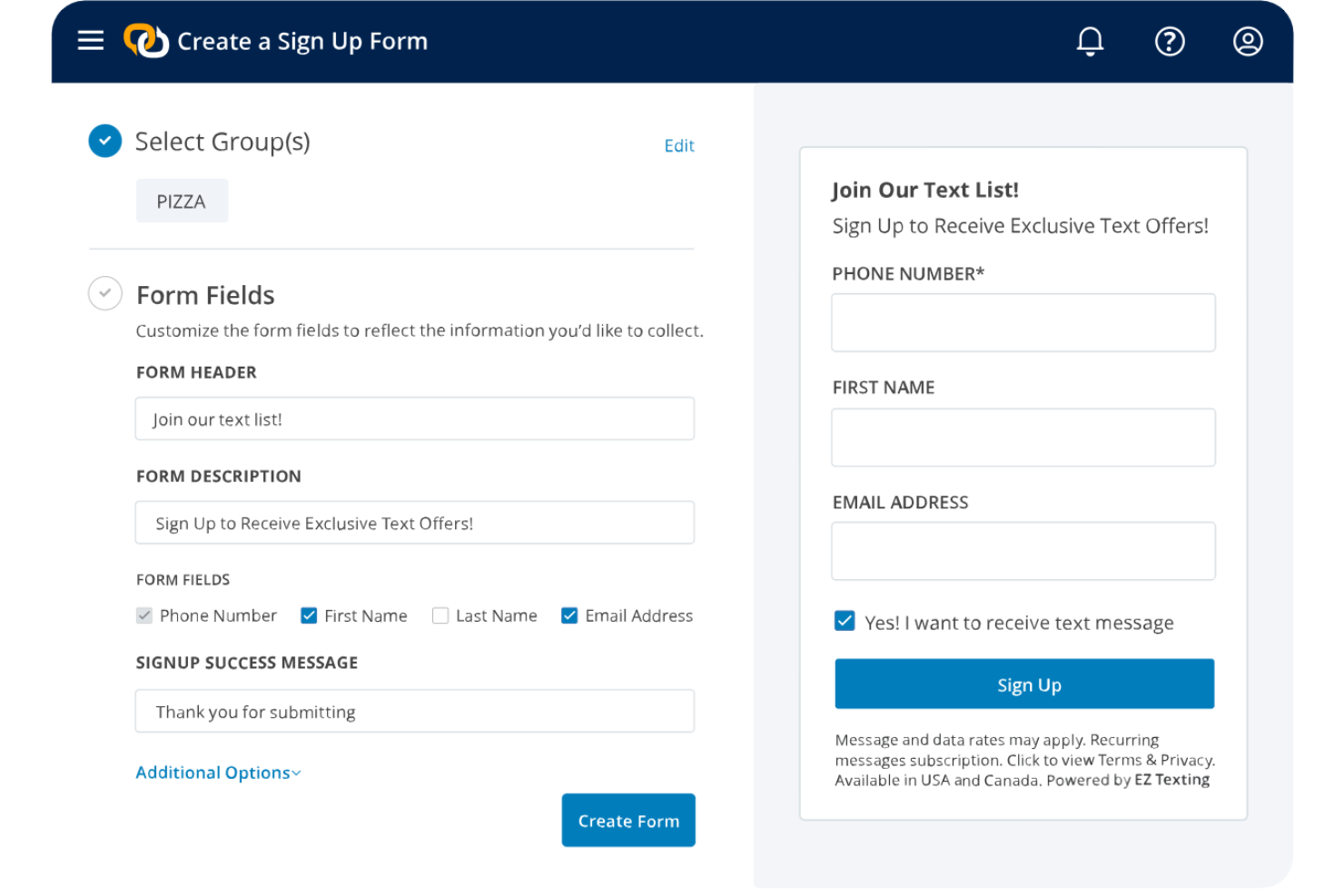Uncheck the First Name field checkbox

point(309,615)
